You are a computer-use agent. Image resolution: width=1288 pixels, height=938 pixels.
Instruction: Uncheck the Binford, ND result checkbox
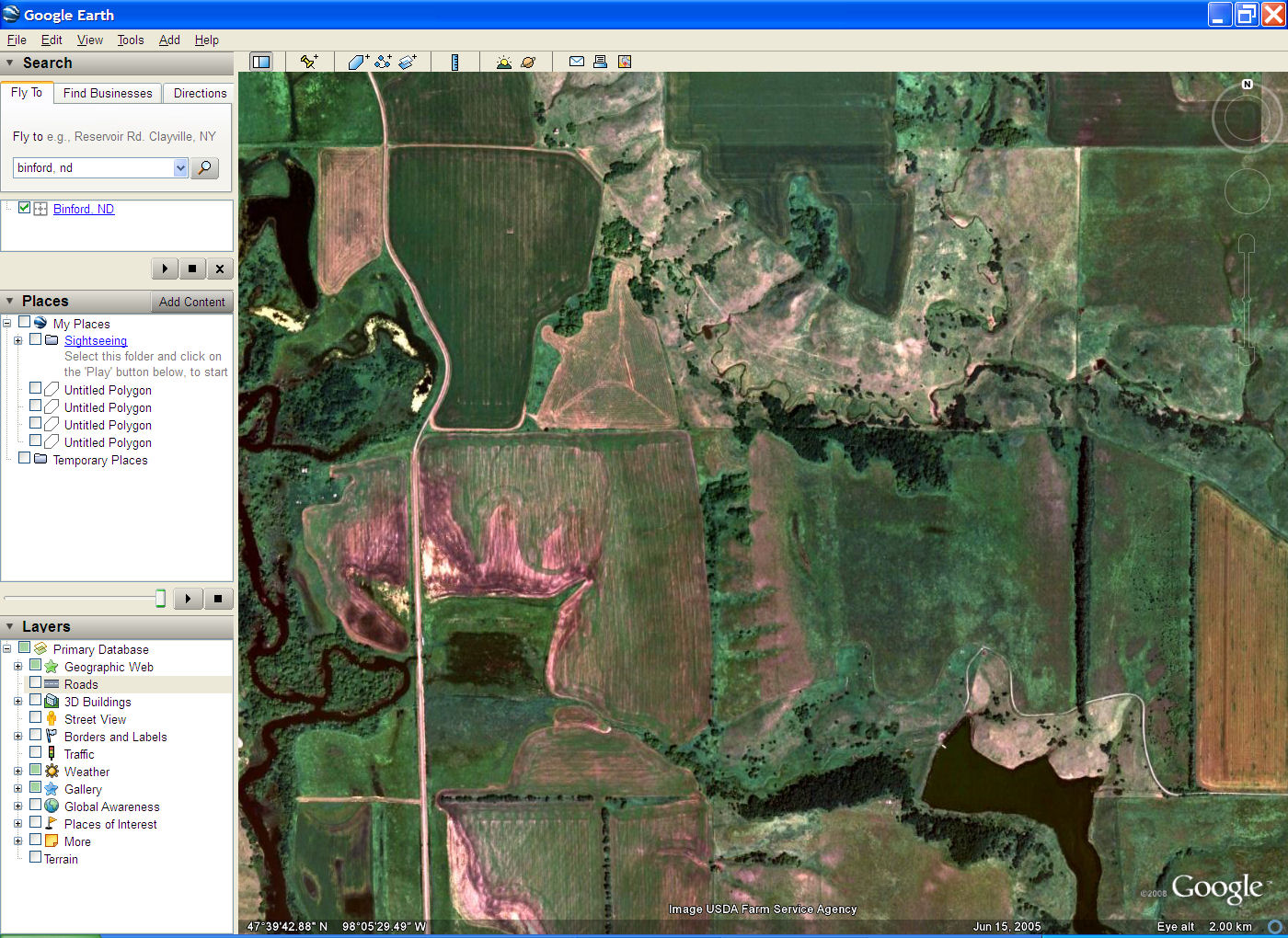click(25, 208)
